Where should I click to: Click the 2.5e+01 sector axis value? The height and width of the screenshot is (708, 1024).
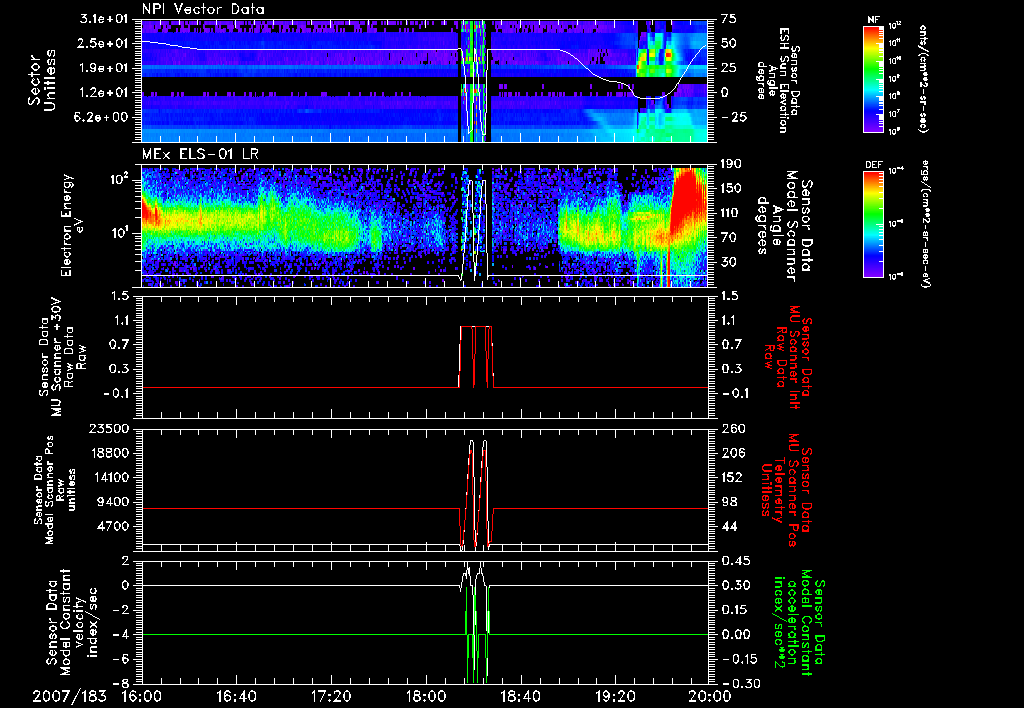[x=106, y=43]
